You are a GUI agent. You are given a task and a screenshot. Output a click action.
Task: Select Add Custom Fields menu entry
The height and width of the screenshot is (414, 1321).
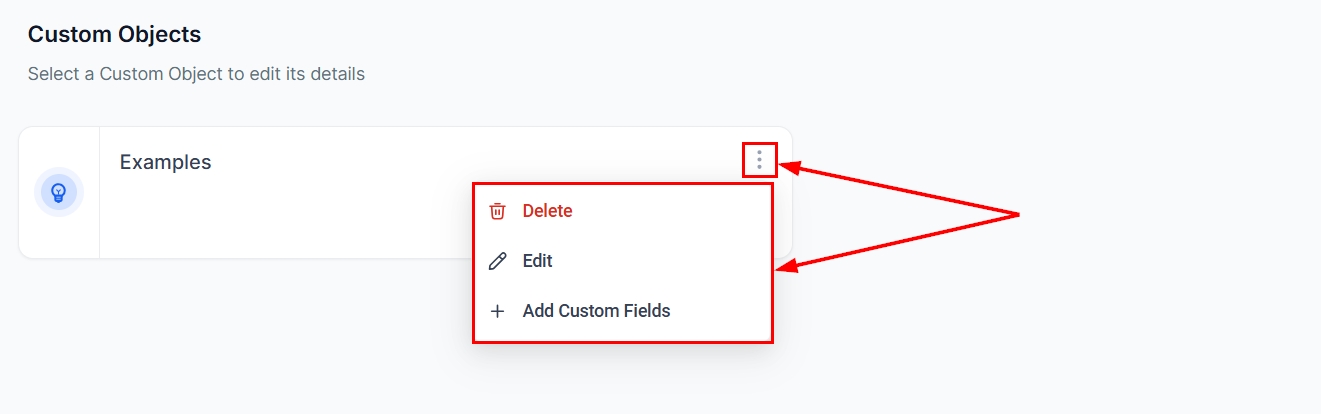point(596,311)
